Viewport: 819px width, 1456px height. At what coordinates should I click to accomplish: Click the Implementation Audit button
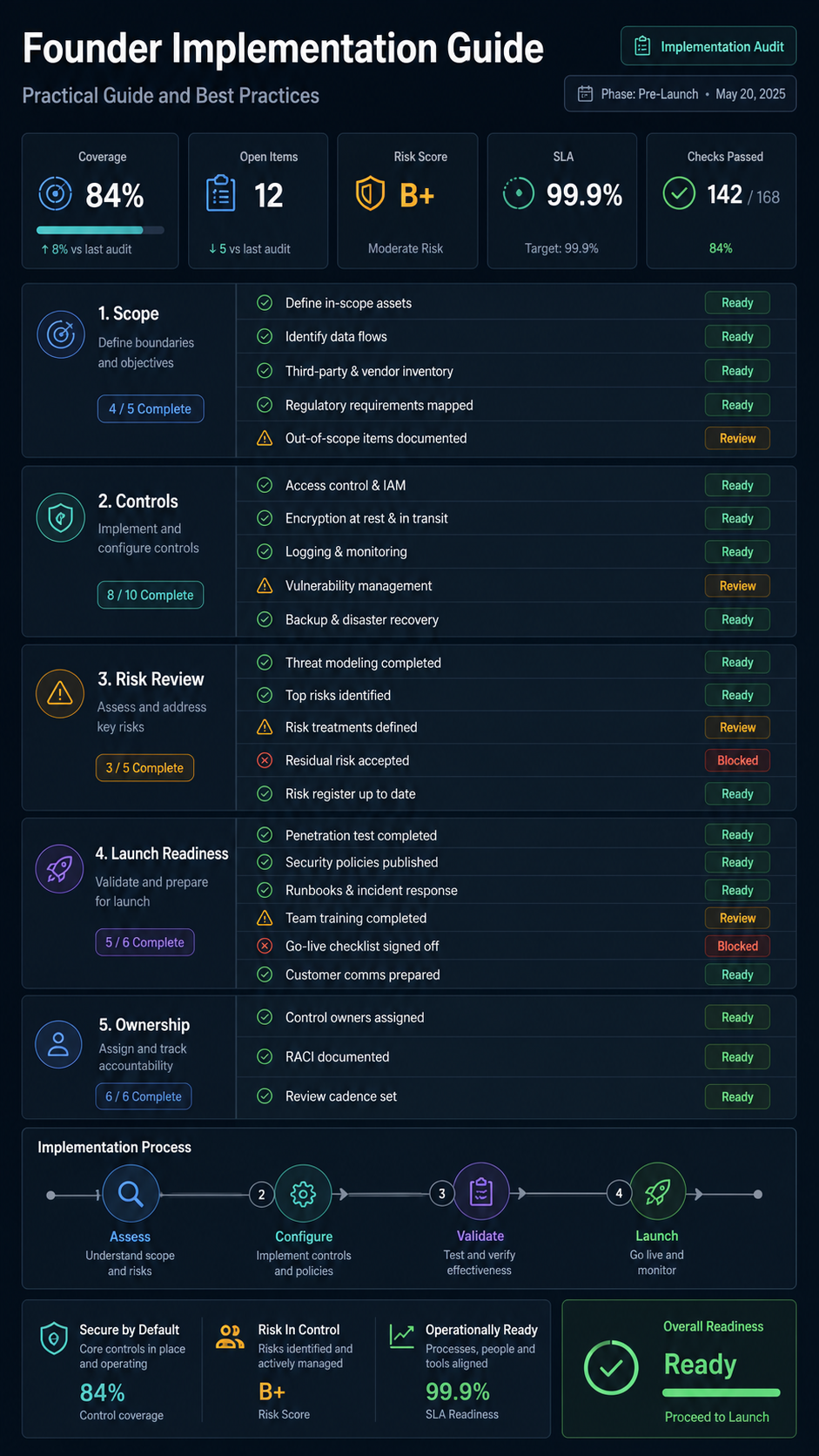708,46
